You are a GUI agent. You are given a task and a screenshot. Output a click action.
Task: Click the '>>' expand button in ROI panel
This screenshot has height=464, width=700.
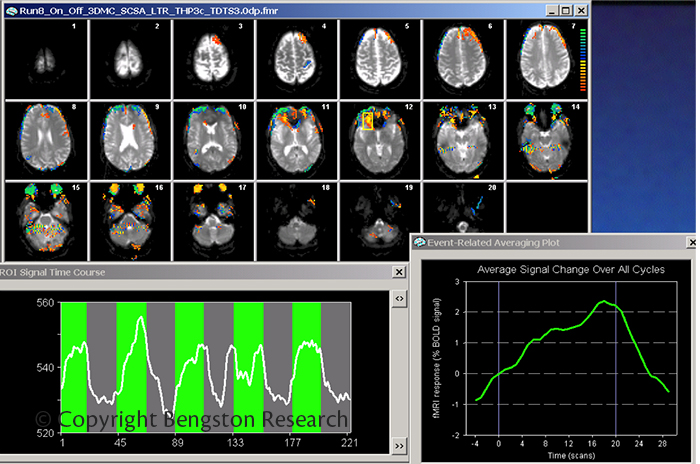coord(398,445)
